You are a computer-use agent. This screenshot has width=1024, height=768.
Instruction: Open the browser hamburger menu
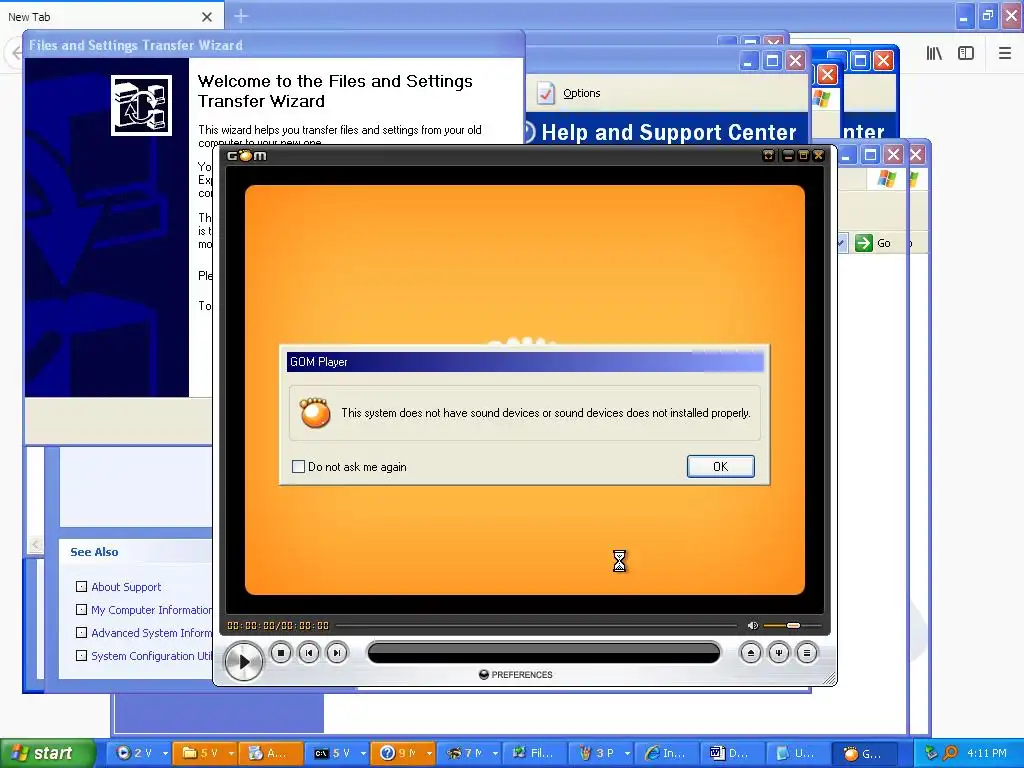pos(1005,54)
